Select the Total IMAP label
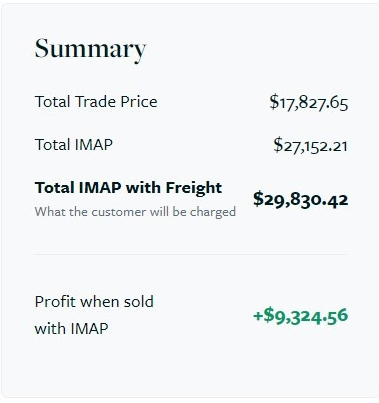 (74, 145)
